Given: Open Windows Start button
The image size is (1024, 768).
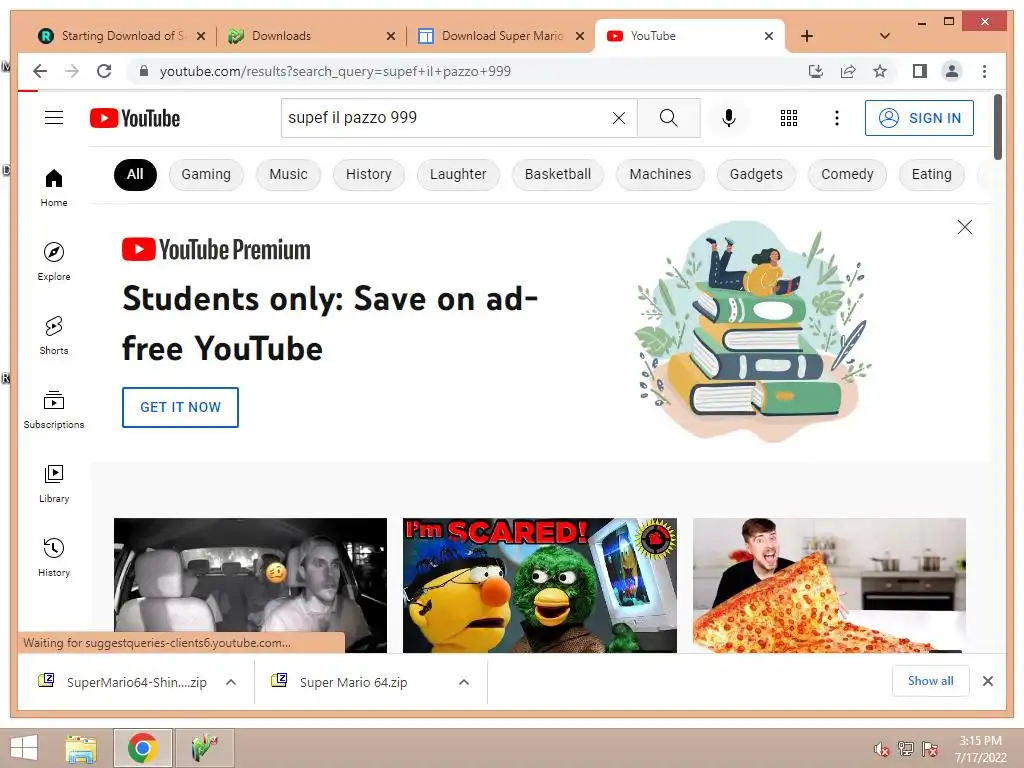Looking at the screenshot, I should point(24,748).
